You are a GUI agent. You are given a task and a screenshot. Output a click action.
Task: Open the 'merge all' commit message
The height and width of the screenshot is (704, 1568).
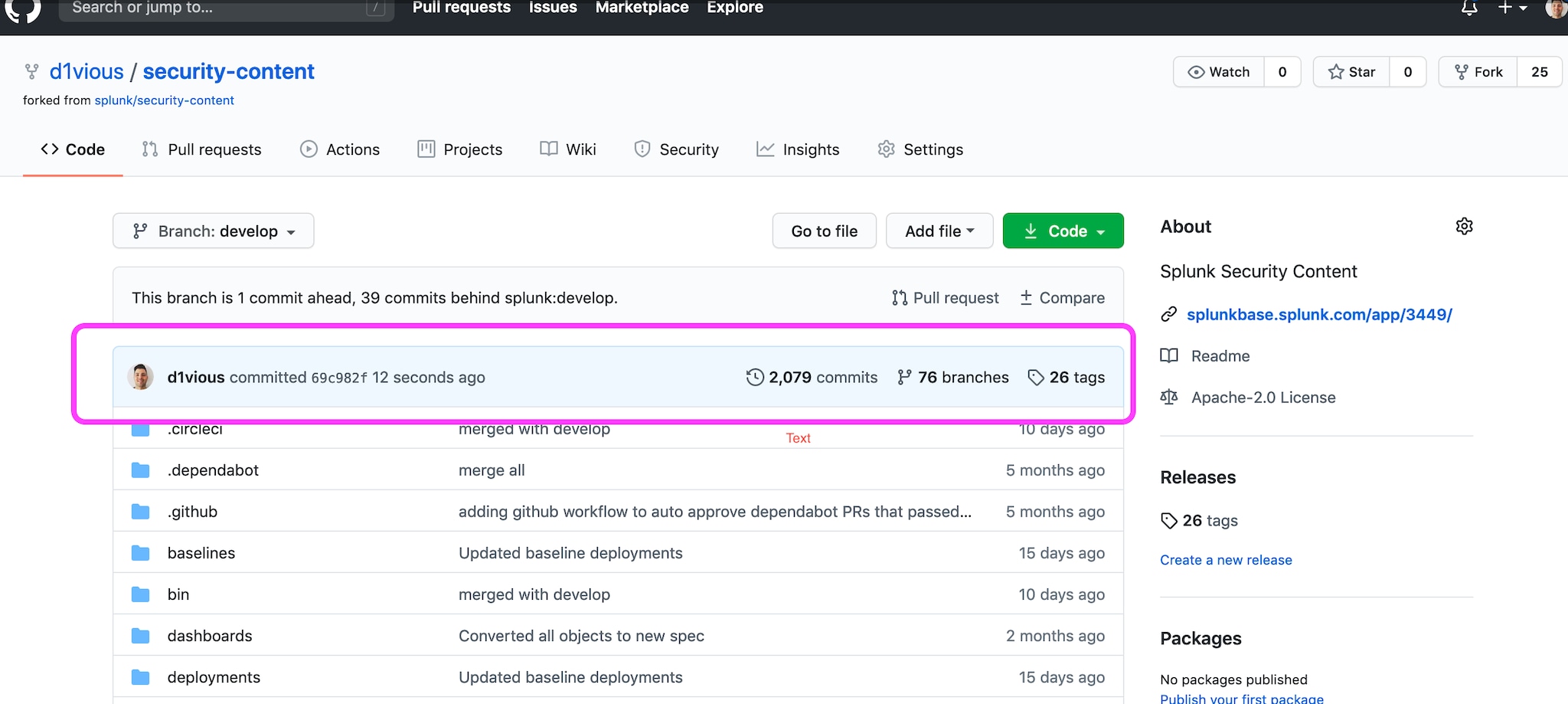click(x=492, y=470)
